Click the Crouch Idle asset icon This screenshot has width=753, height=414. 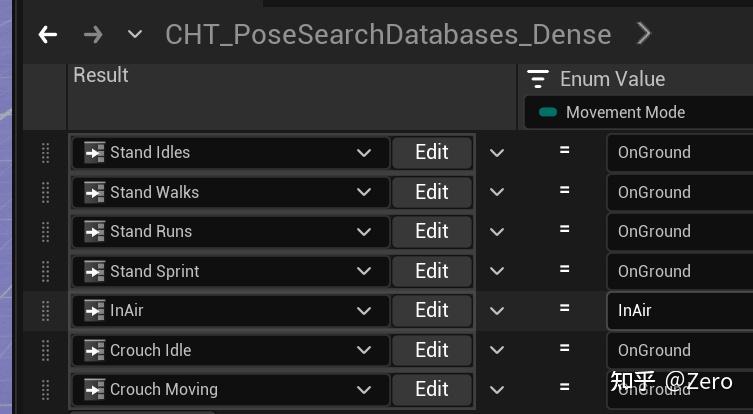(x=94, y=350)
